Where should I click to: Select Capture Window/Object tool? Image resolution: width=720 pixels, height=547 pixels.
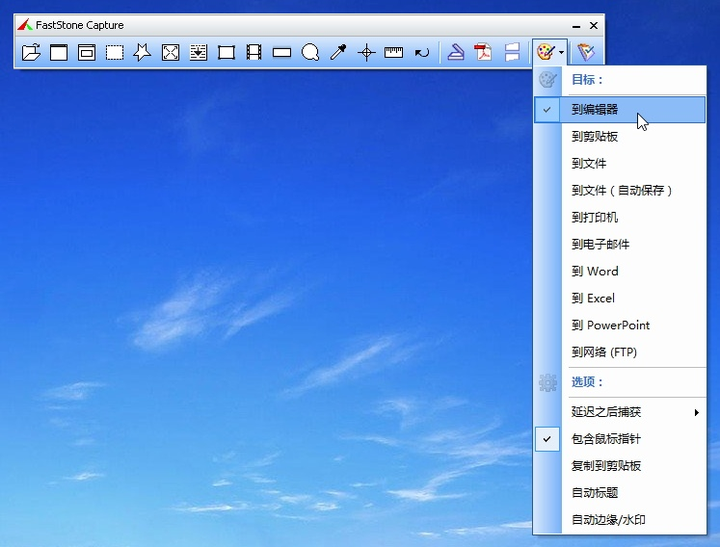pyautogui.click(x=87, y=52)
